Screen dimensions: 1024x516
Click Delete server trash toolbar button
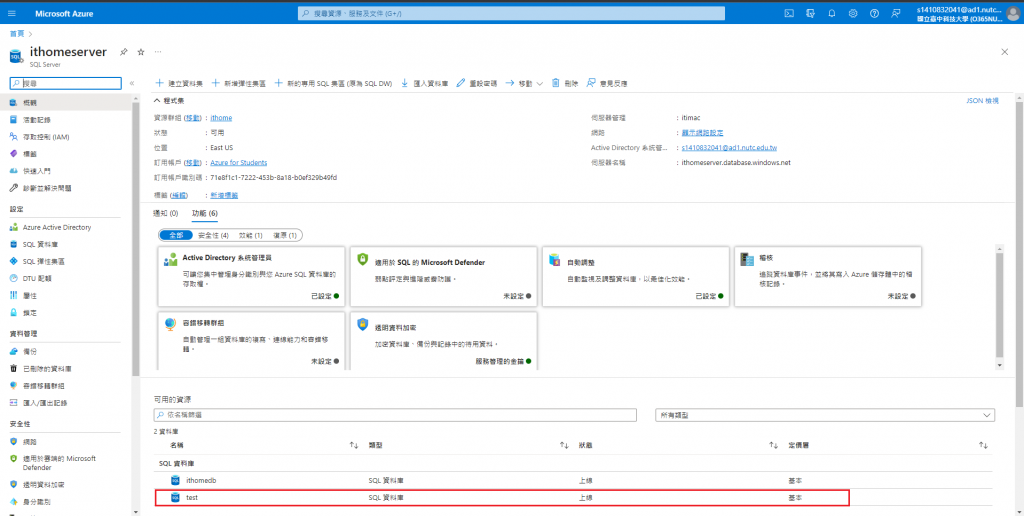tap(565, 84)
